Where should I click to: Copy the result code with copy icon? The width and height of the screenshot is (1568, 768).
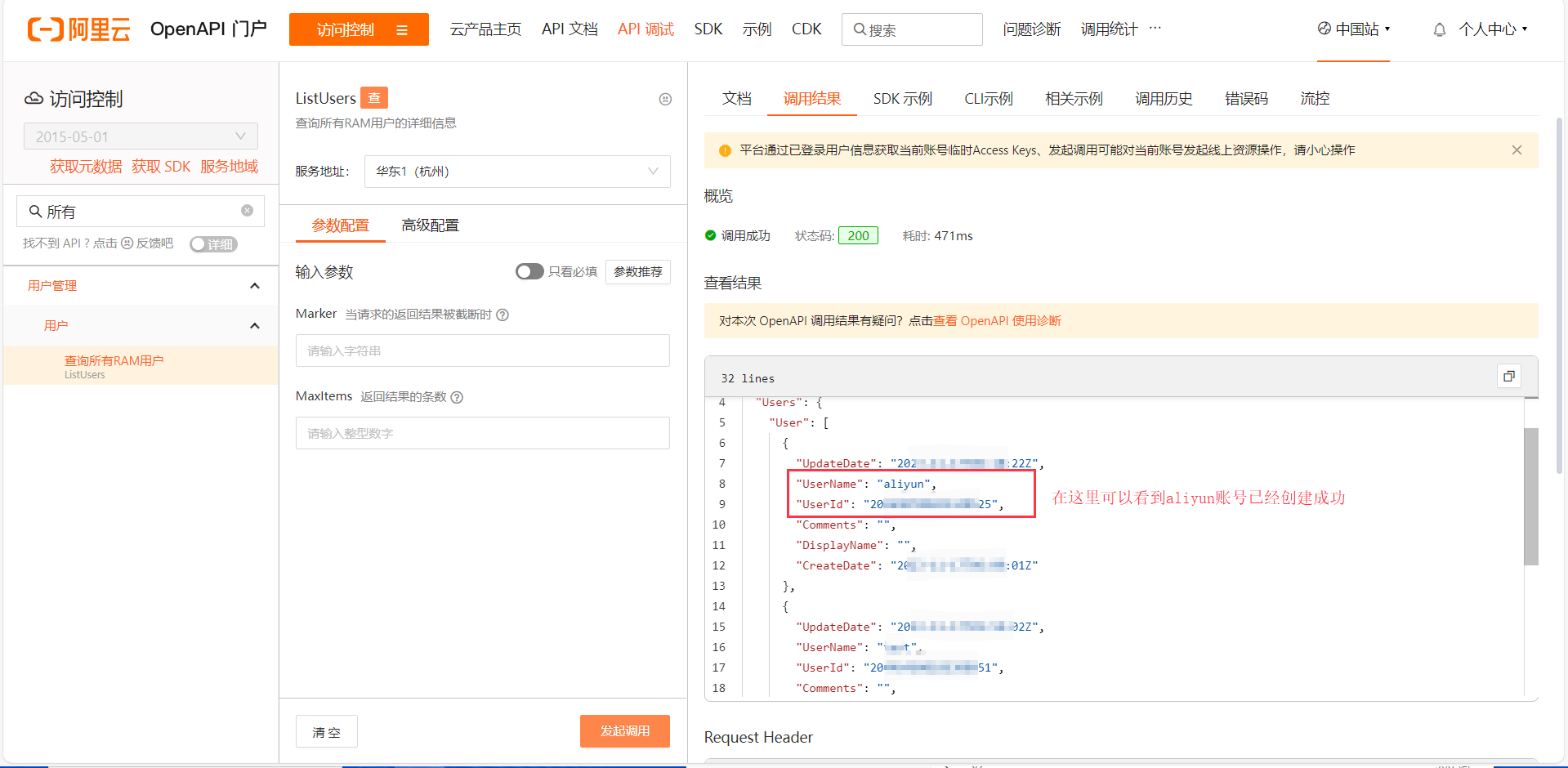coord(1509,376)
